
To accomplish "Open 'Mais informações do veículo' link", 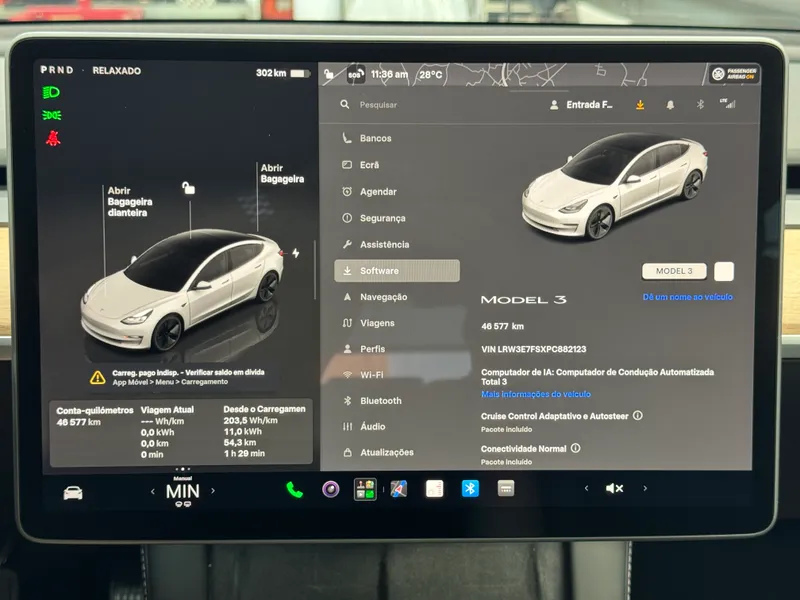I will coord(536,394).
